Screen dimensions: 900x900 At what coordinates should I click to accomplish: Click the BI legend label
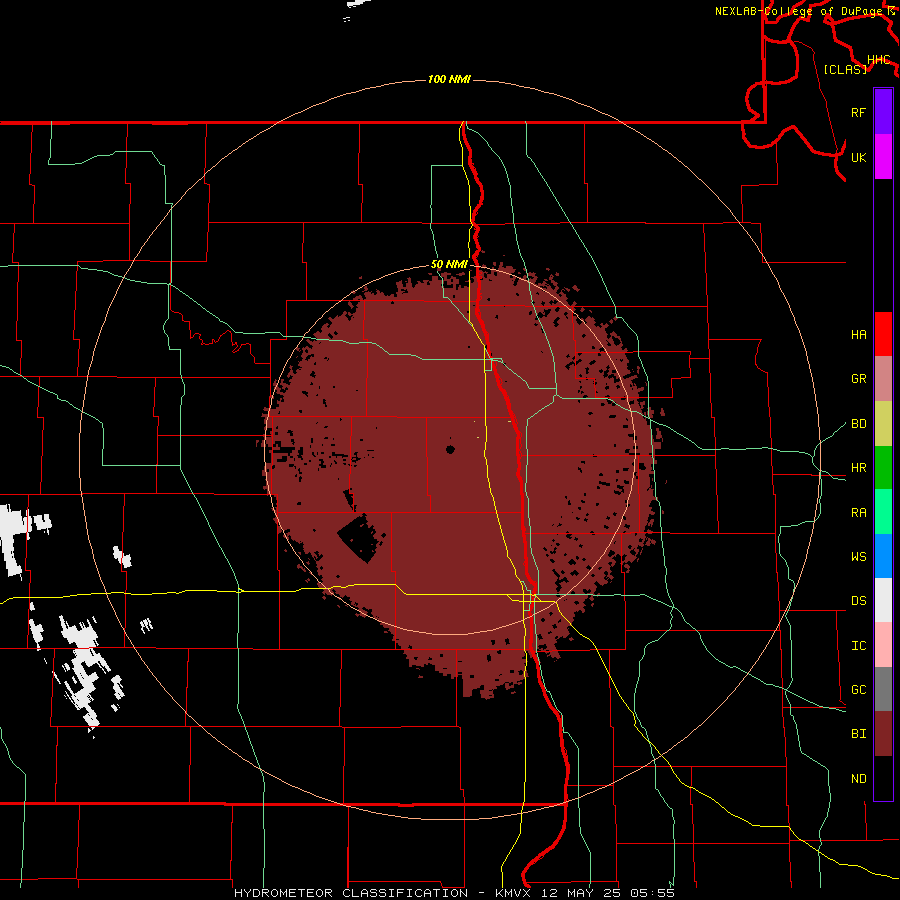pyautogui.click(x=858, y=734)
